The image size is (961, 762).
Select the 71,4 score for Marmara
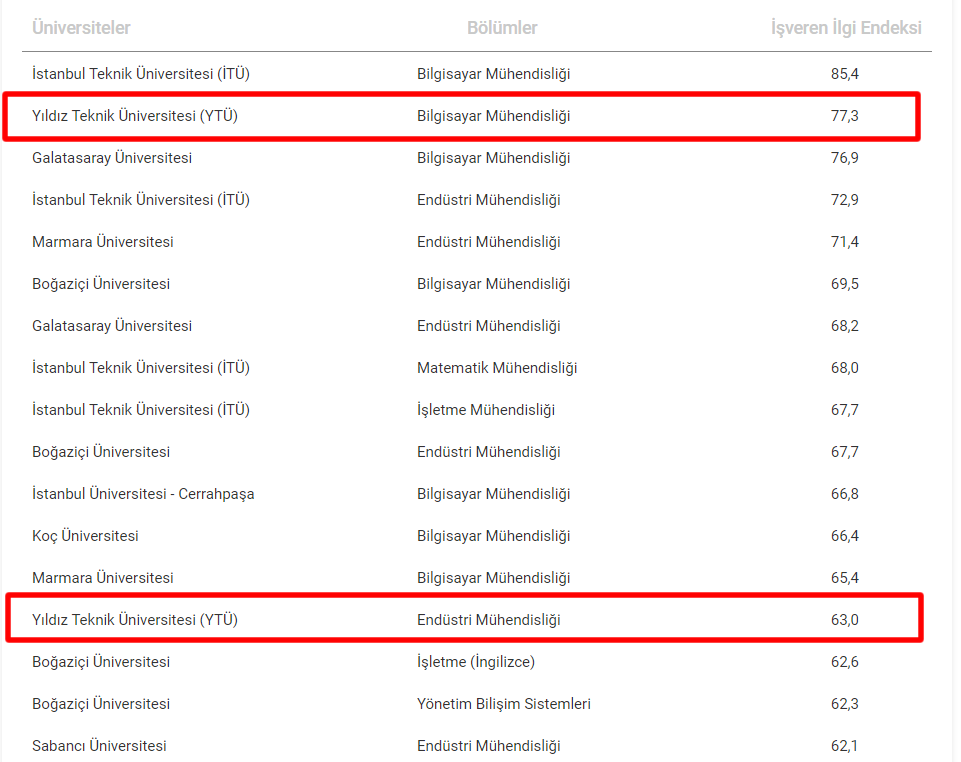844,242
